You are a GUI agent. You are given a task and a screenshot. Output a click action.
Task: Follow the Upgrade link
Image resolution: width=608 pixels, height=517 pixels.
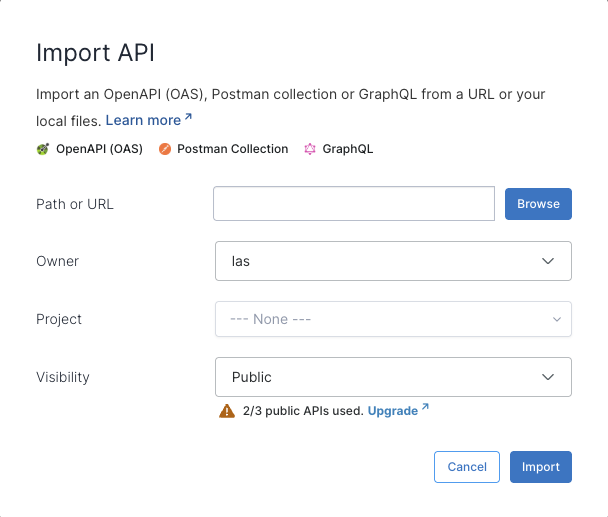(x=393, y=411)
